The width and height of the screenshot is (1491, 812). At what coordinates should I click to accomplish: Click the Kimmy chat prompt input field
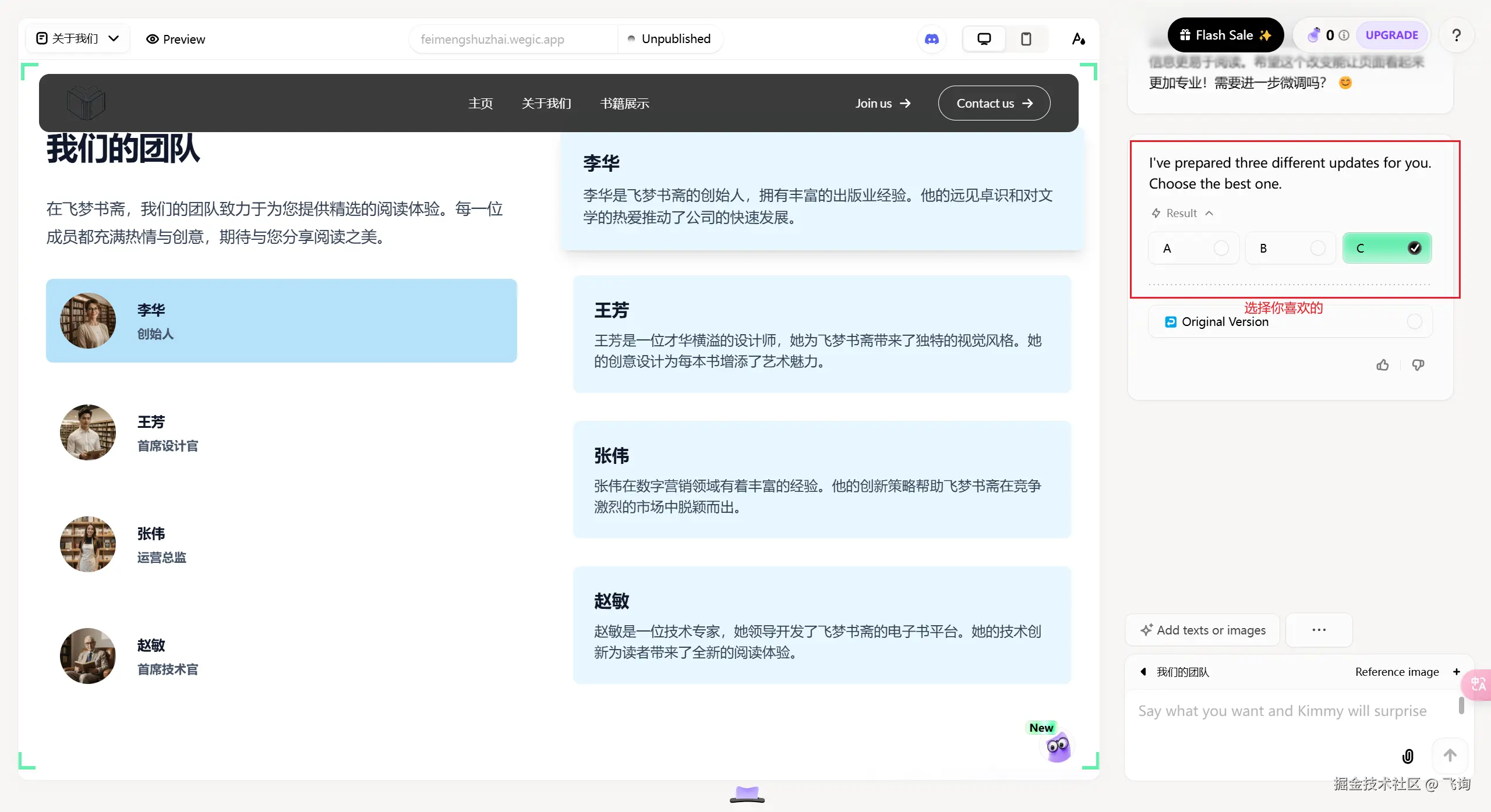click(1281, 711)
